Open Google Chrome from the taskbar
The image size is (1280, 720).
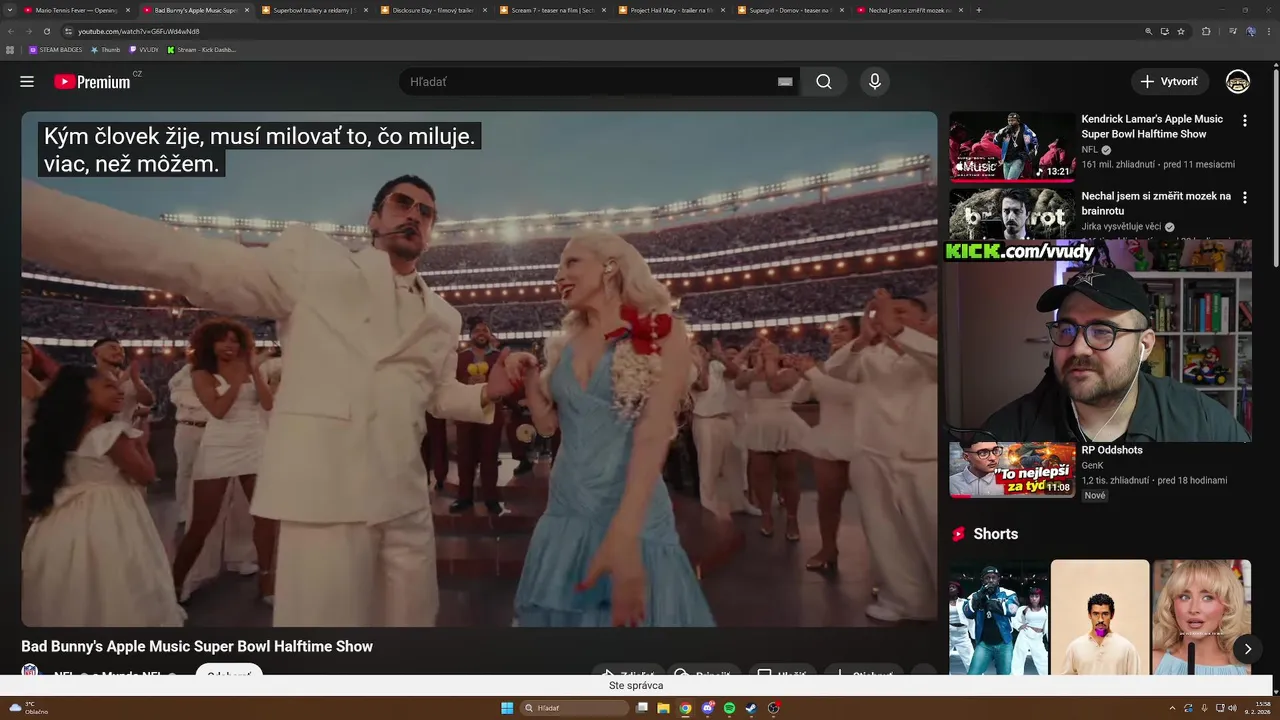pos(685,708)
